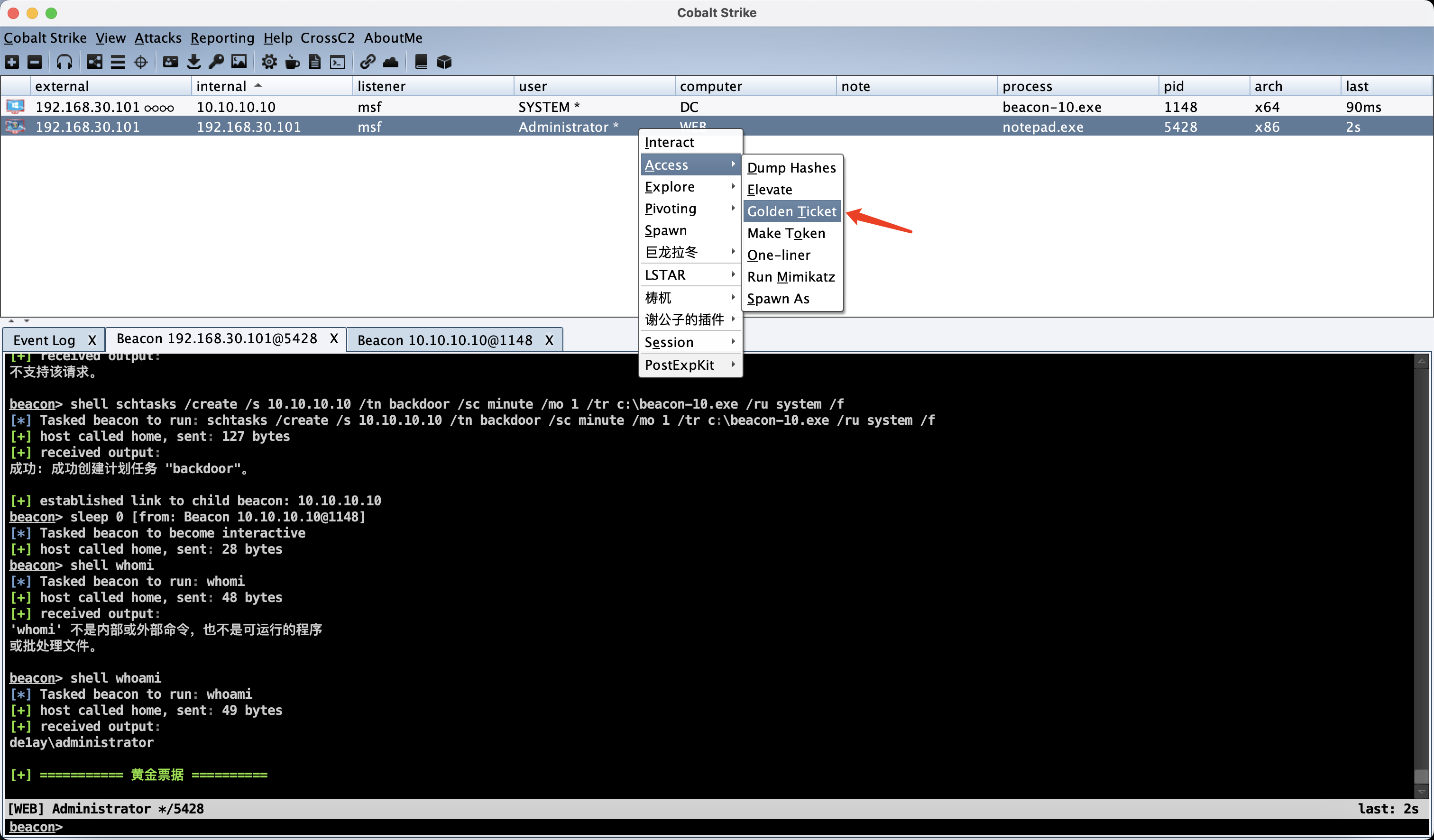
Task: Choose One-liner in the submenu
Action: [791, 255]
